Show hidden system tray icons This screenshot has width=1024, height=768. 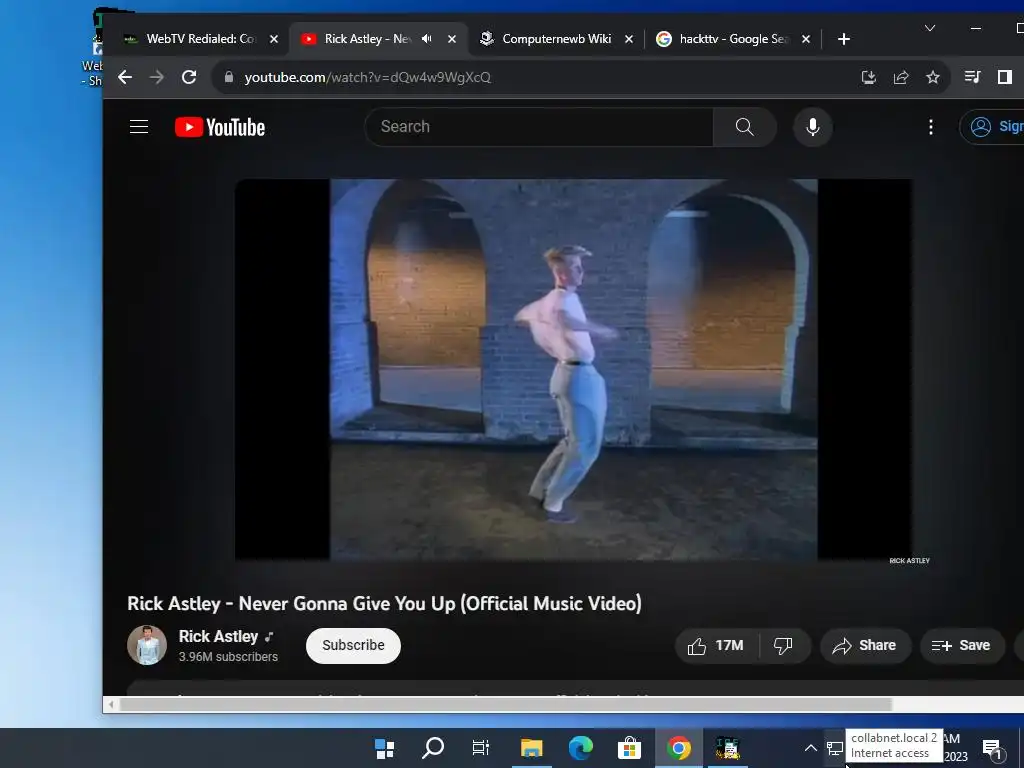810,748
